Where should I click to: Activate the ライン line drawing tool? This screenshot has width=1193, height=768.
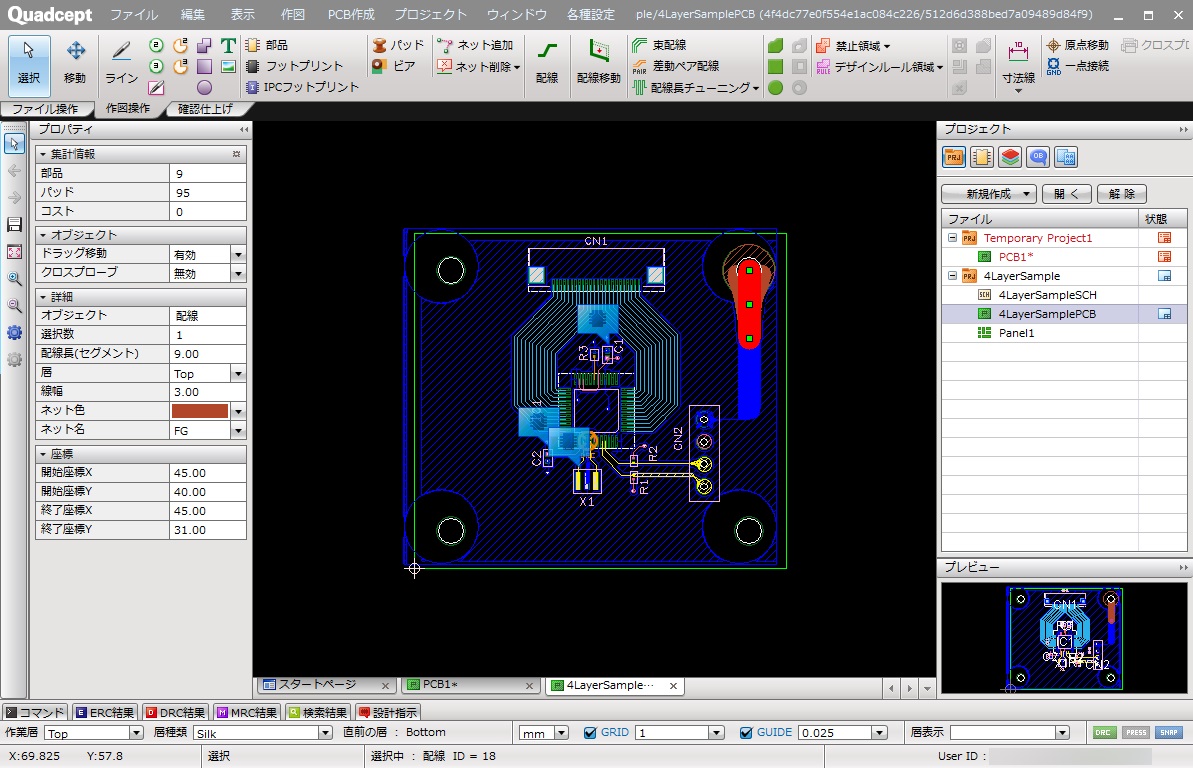pos(121,61)
